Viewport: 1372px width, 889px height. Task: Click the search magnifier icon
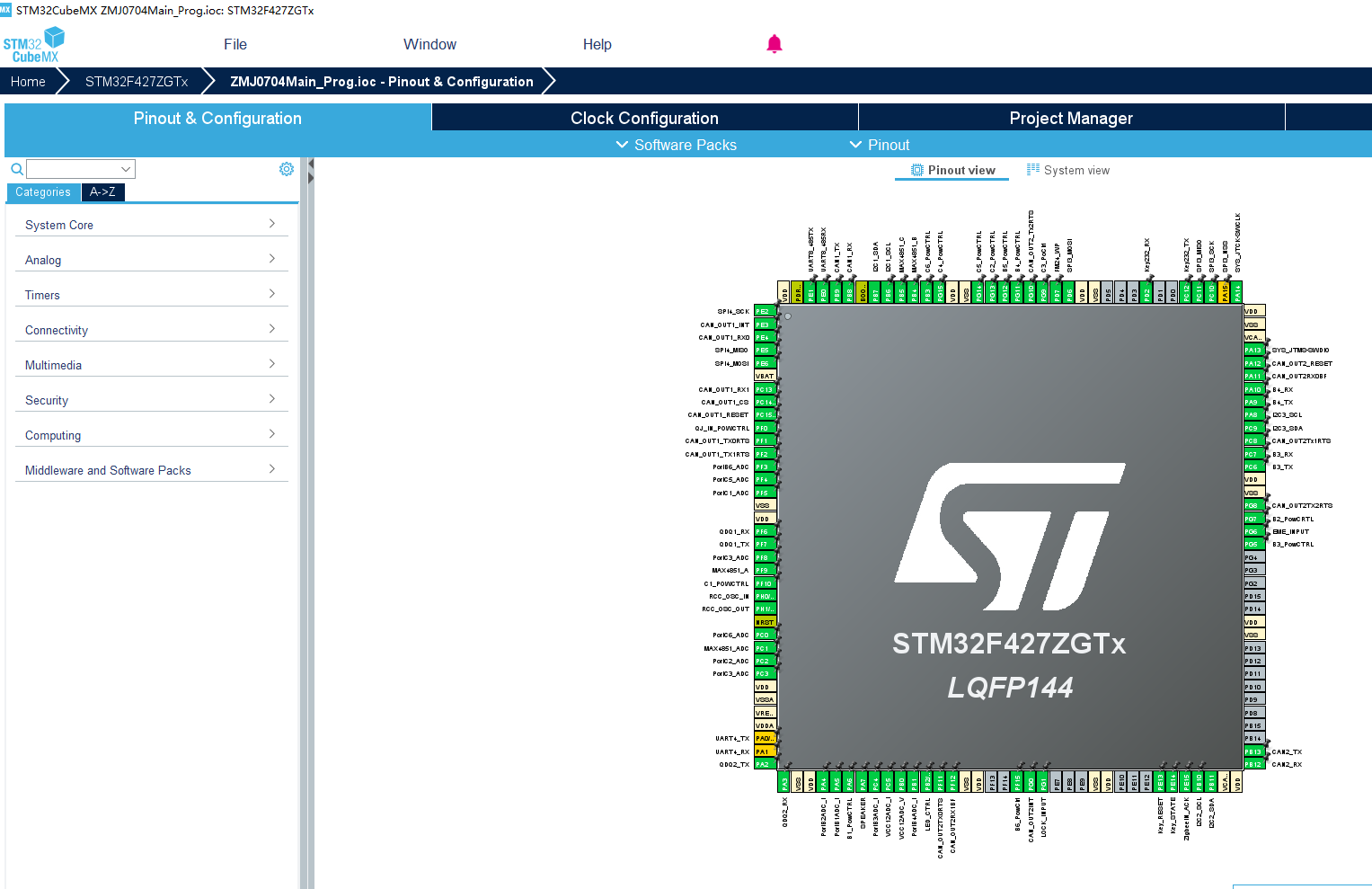17,169
